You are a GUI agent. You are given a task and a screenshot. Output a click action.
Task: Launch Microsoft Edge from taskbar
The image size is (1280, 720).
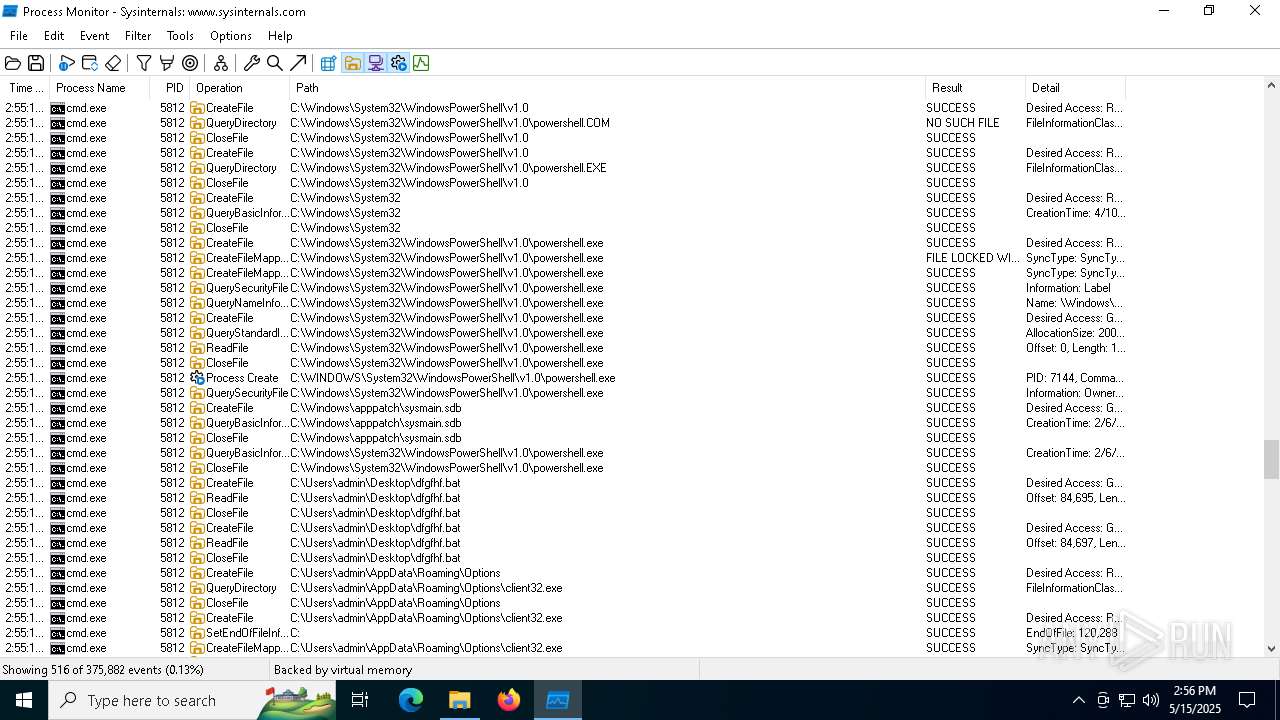(x=411, y=700)
